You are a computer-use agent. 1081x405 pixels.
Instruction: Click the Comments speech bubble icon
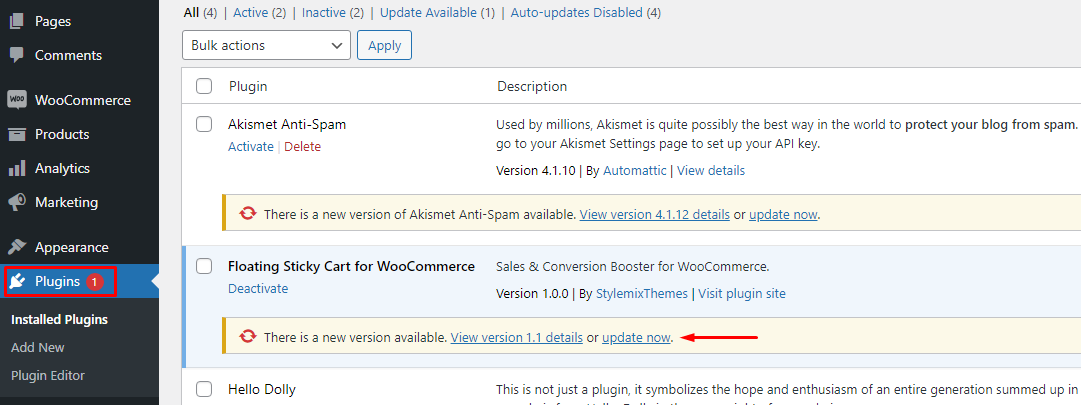[17, 55]
